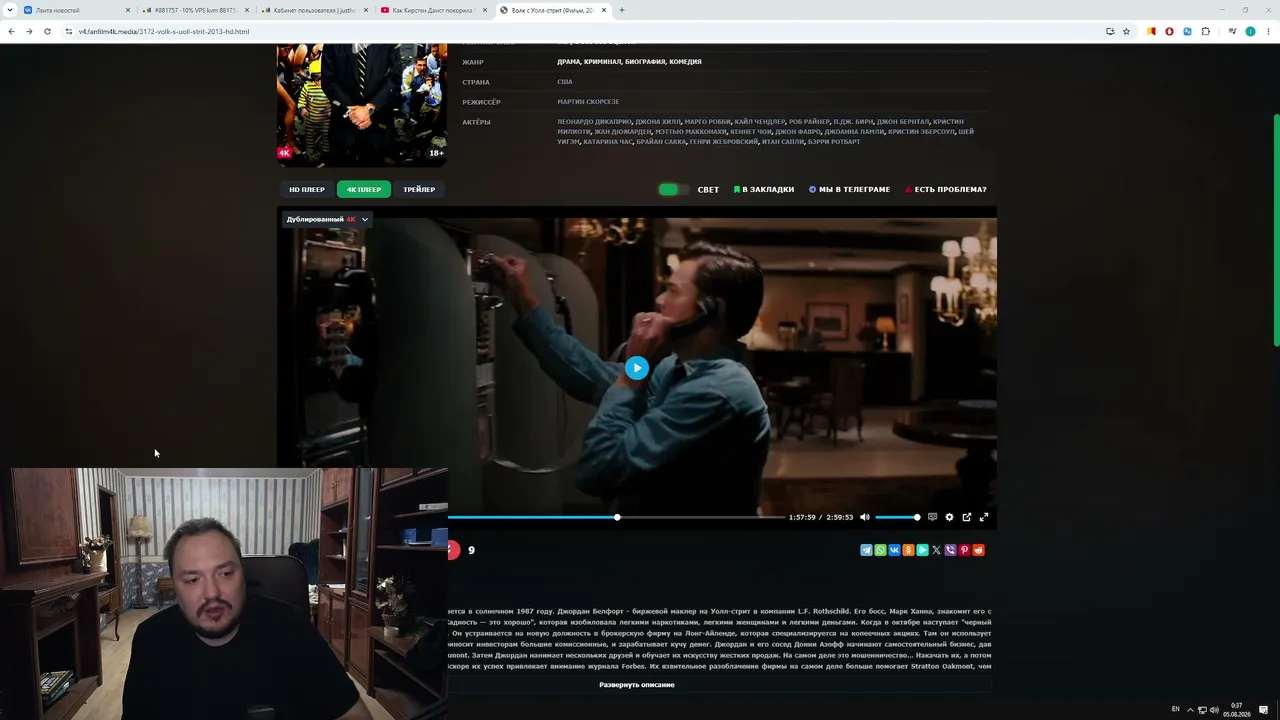This screenshot has width=1280, height=720.
Task: Enter fullscreen mode in the player
Action: pos(984,517)
